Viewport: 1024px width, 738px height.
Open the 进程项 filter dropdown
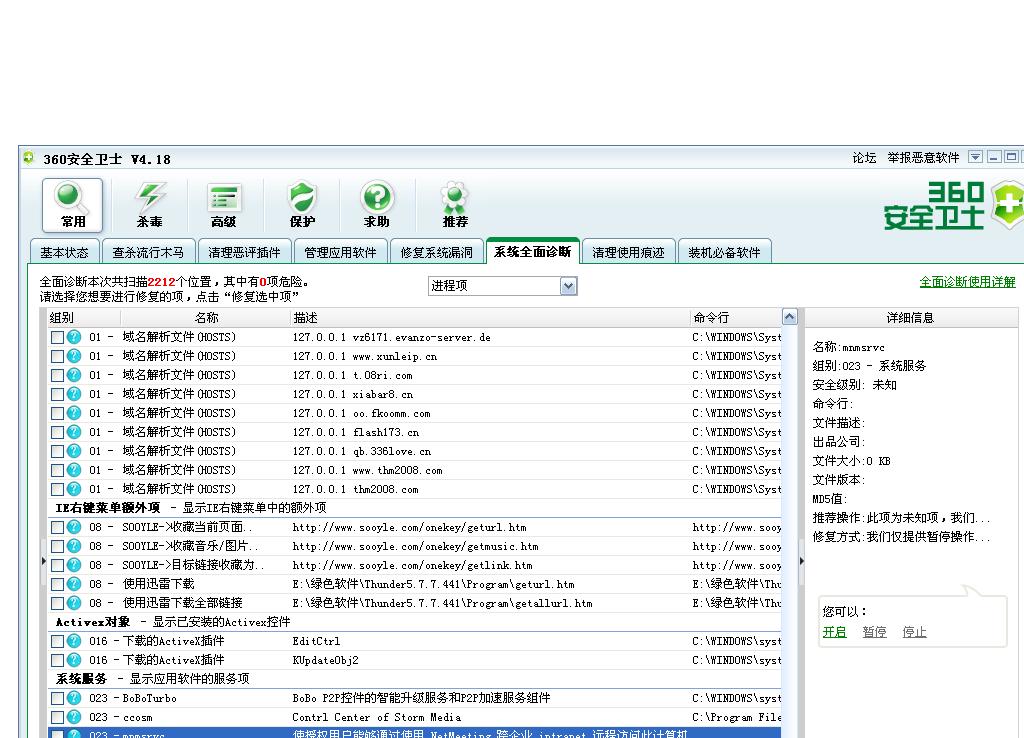pos(568,286)
